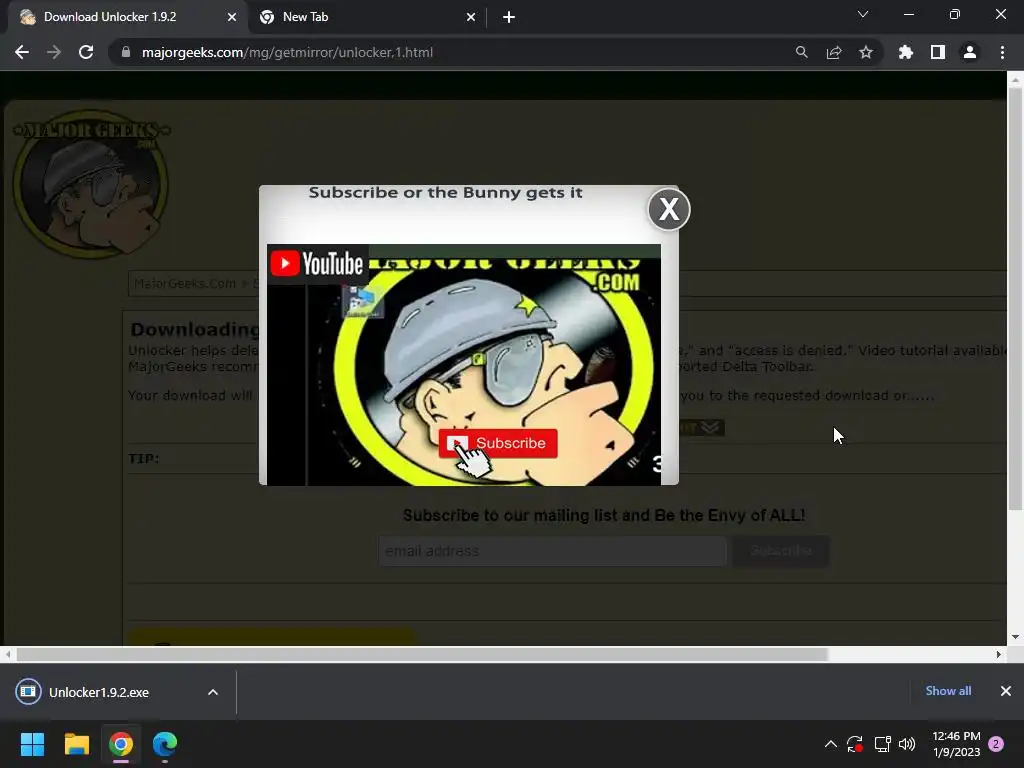View site information padlock icon

click(126, 52)
